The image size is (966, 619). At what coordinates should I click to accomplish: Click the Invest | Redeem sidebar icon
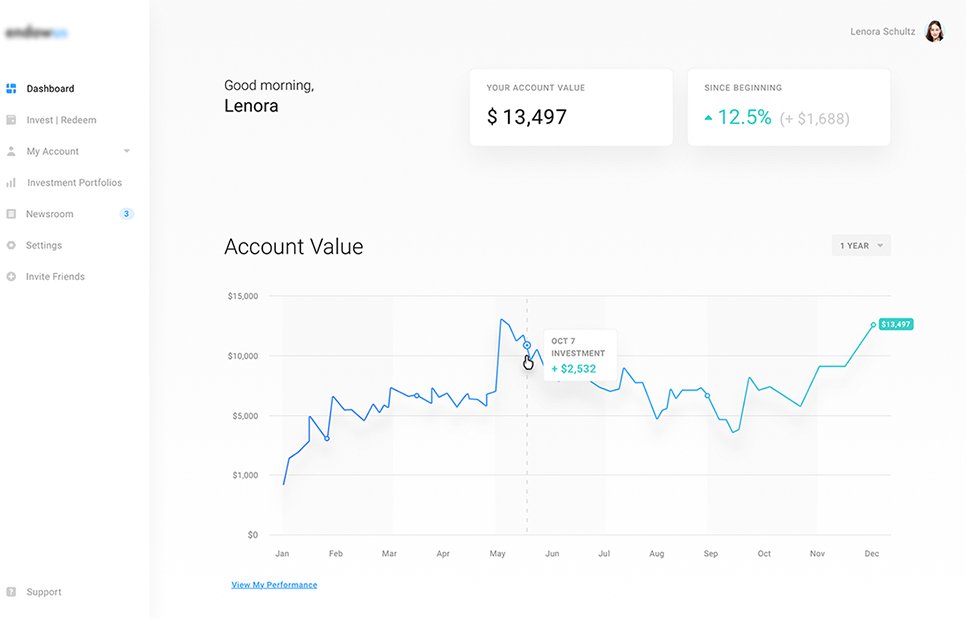point(11,120)
